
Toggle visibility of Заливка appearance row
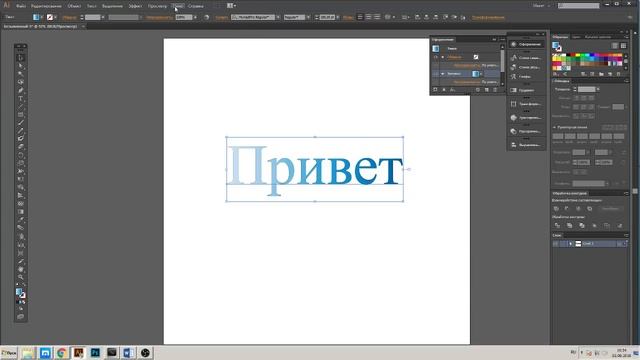point(436,74)
